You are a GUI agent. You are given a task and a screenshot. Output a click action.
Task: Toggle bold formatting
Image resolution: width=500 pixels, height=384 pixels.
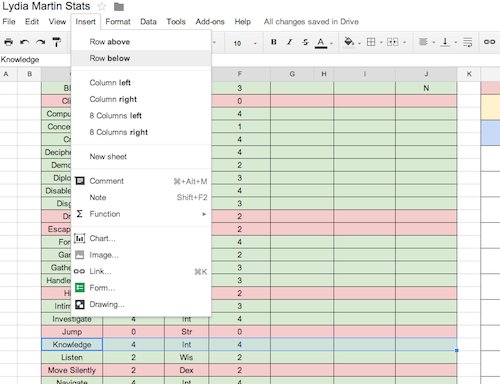tap(274, 42)
